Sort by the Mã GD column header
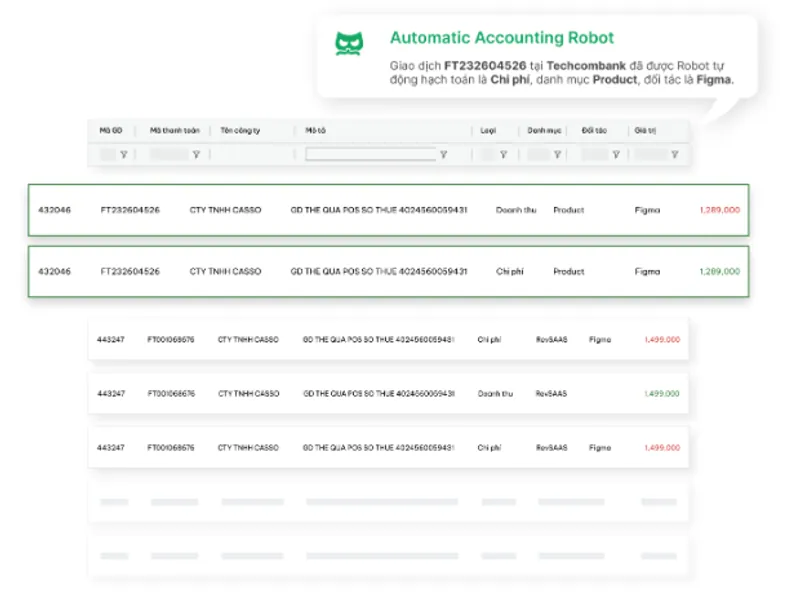The image size is (800, 600). (x=111, y=131)
